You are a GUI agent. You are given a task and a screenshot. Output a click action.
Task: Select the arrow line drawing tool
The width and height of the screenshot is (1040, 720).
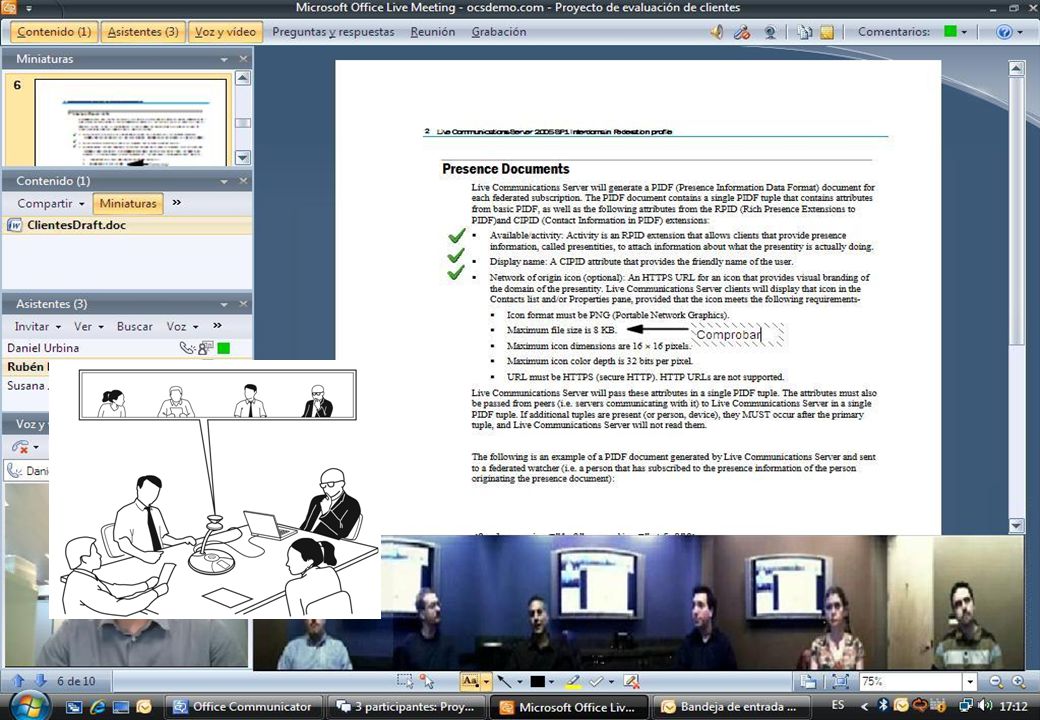505,681
